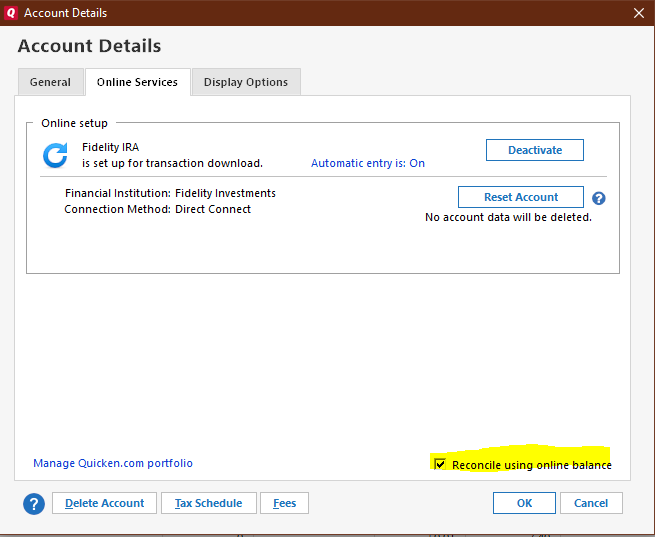The width and height of the screenshot is (655, 537).
Task: Click the large help icon at bottom left
Action: 34,504
